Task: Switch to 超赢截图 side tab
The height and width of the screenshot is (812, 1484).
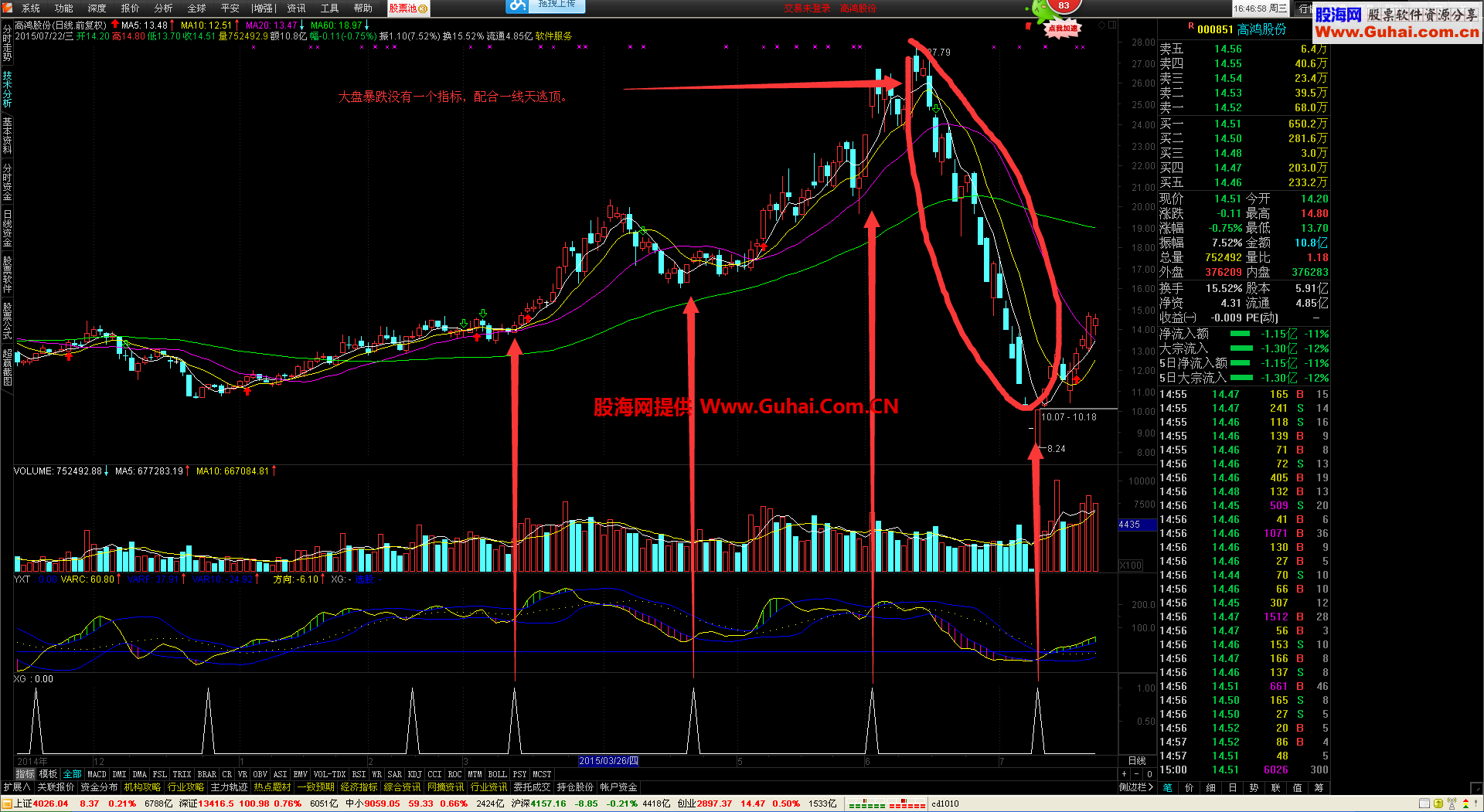Action: [x=7, y=368]
